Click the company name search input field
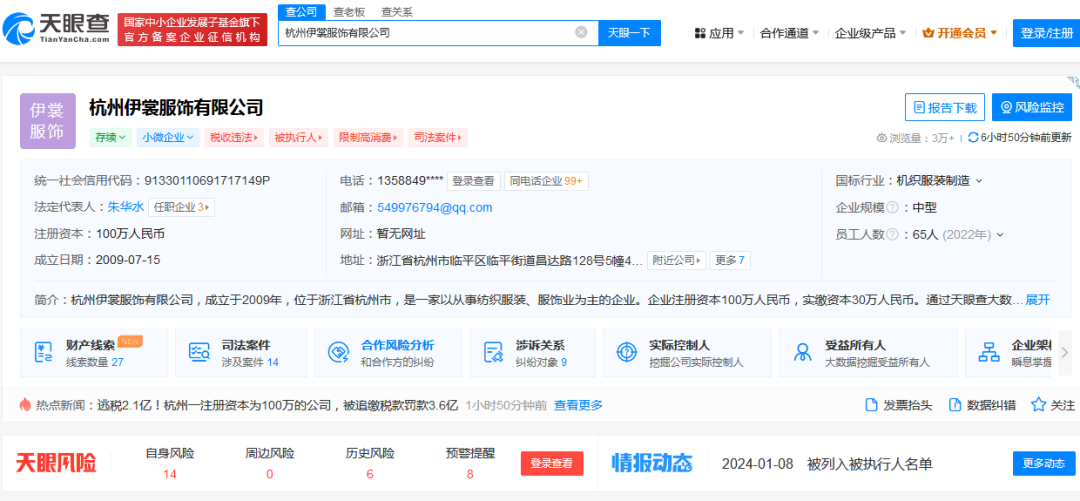Image resolution: width=1080 pixels, height=501 pixels. (425, 32)
